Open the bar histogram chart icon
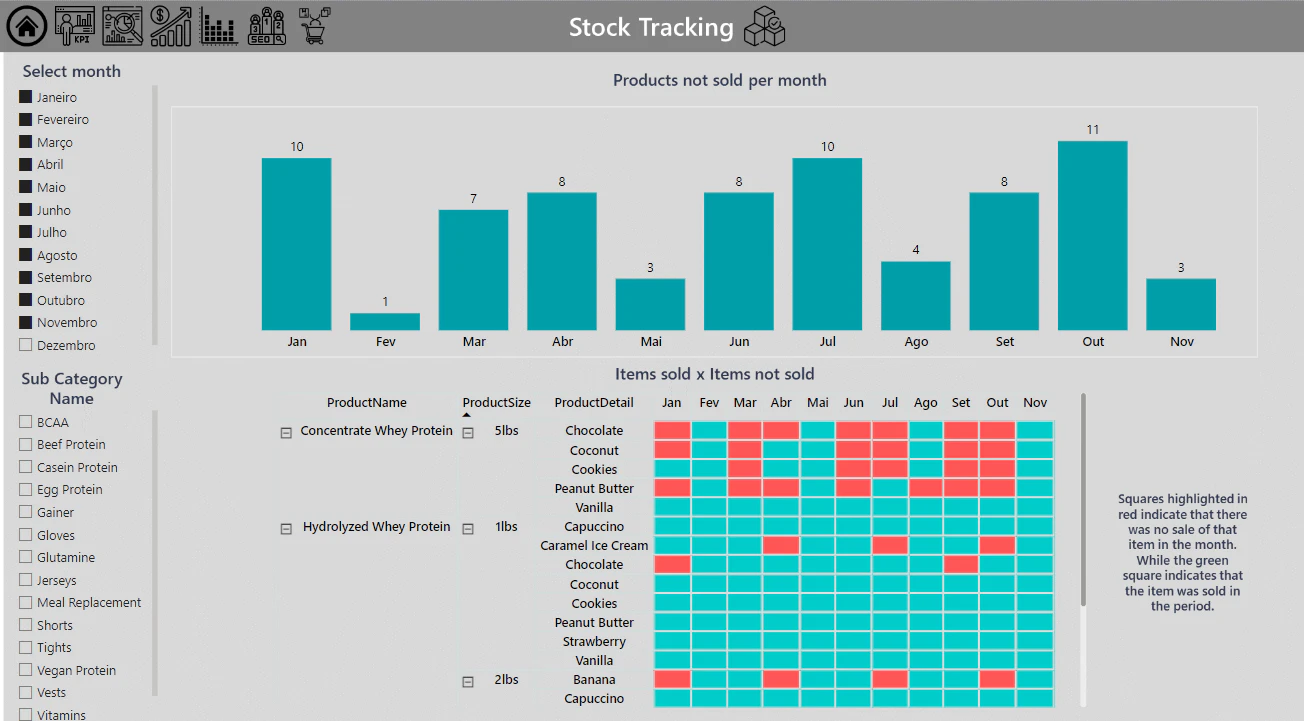 click(x=219, y=27)
